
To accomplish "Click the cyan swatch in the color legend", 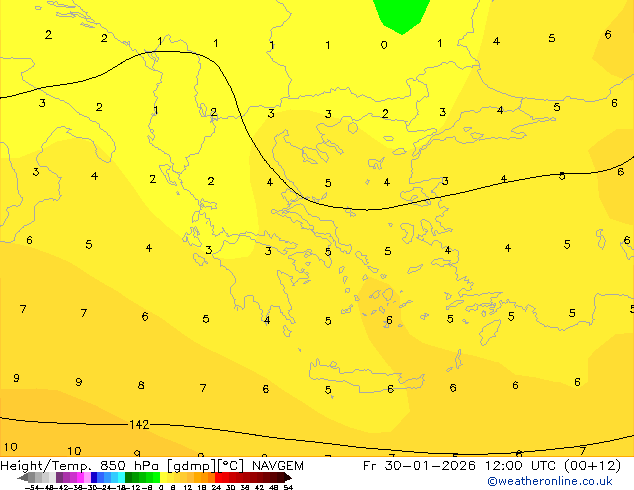I will coord(121,477).
